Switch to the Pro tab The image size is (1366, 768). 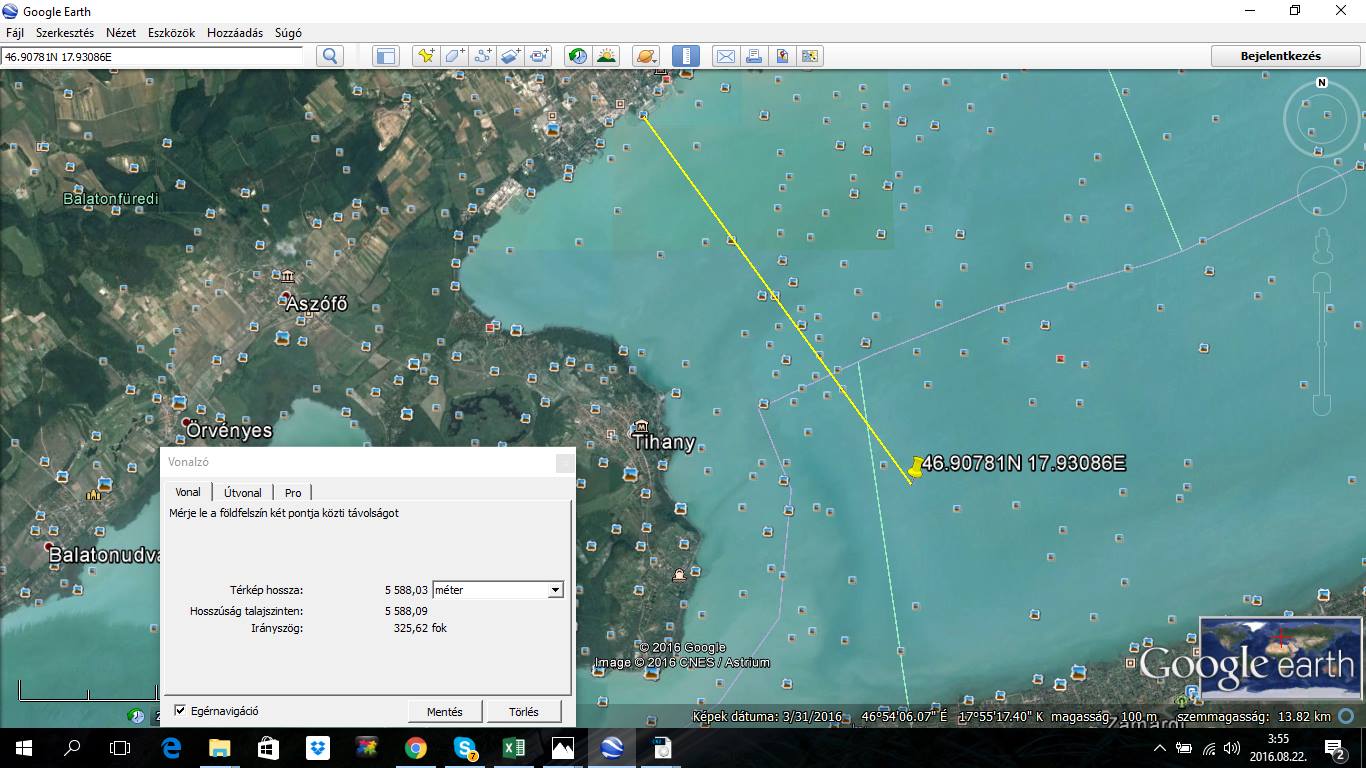(x=293, y=492)
